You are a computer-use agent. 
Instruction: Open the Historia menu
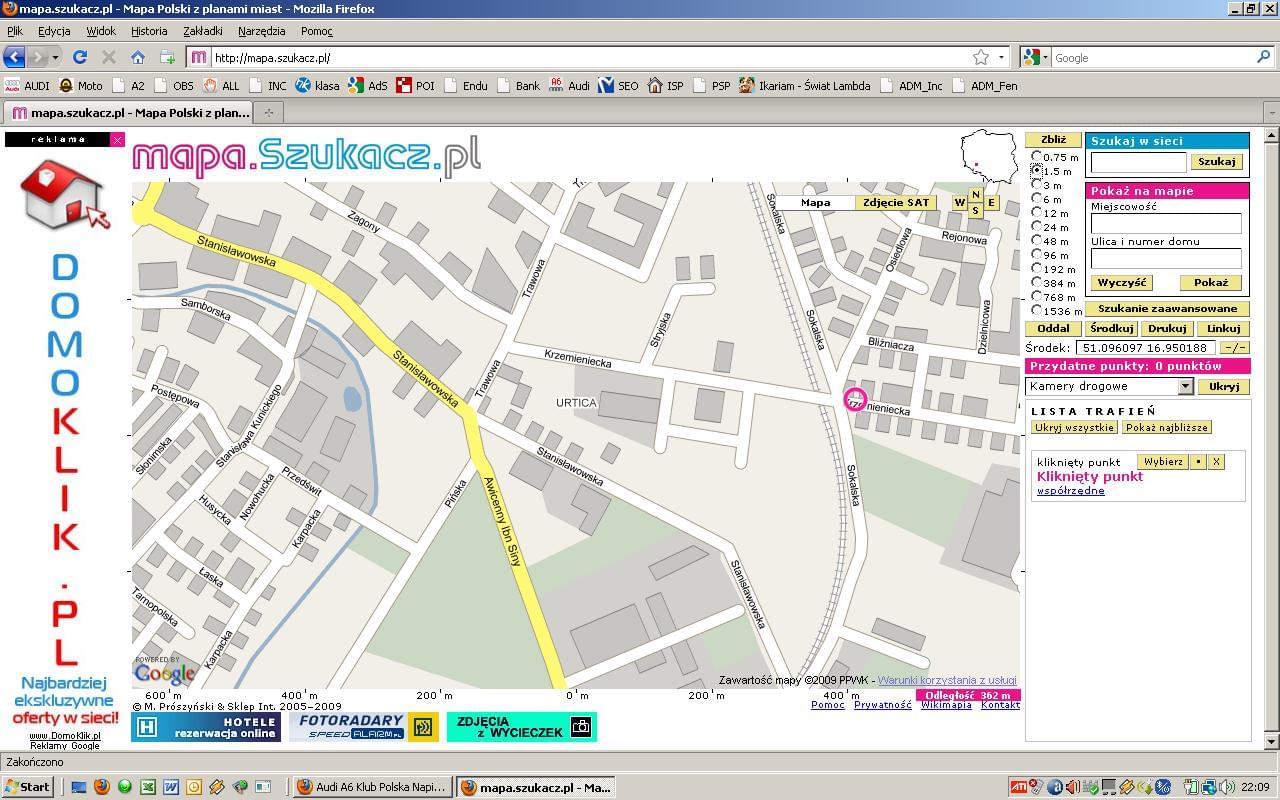click(x=149, y=31)
